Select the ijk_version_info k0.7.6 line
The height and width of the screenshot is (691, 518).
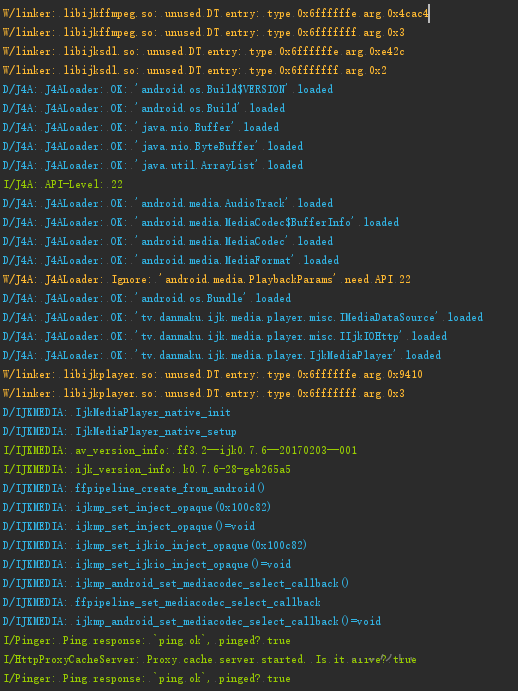tap(147, 469)
